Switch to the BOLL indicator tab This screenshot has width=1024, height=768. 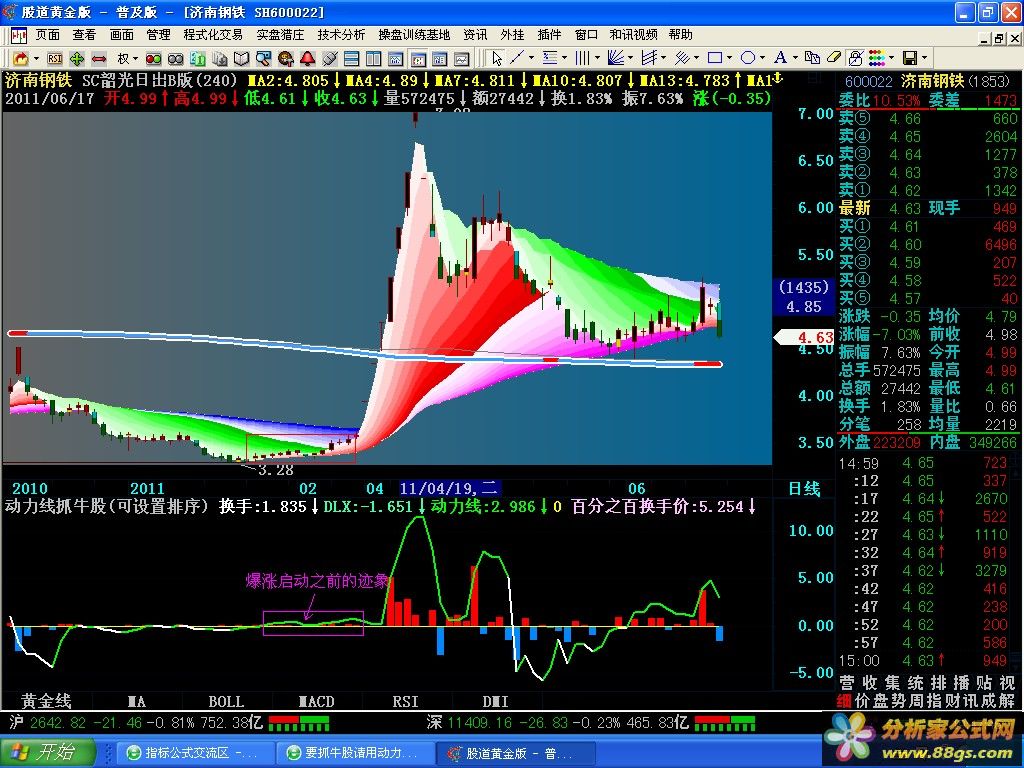tap(226, 701)
